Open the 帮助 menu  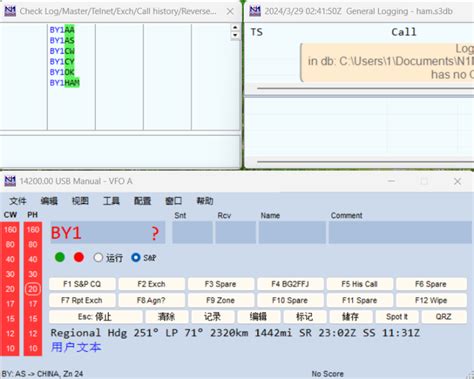(x=205, y=201)
